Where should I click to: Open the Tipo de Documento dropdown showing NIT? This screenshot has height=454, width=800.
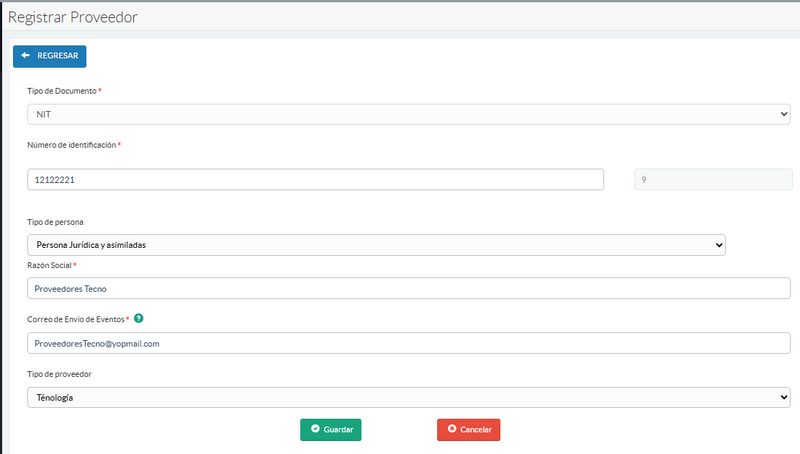(408, 114)
